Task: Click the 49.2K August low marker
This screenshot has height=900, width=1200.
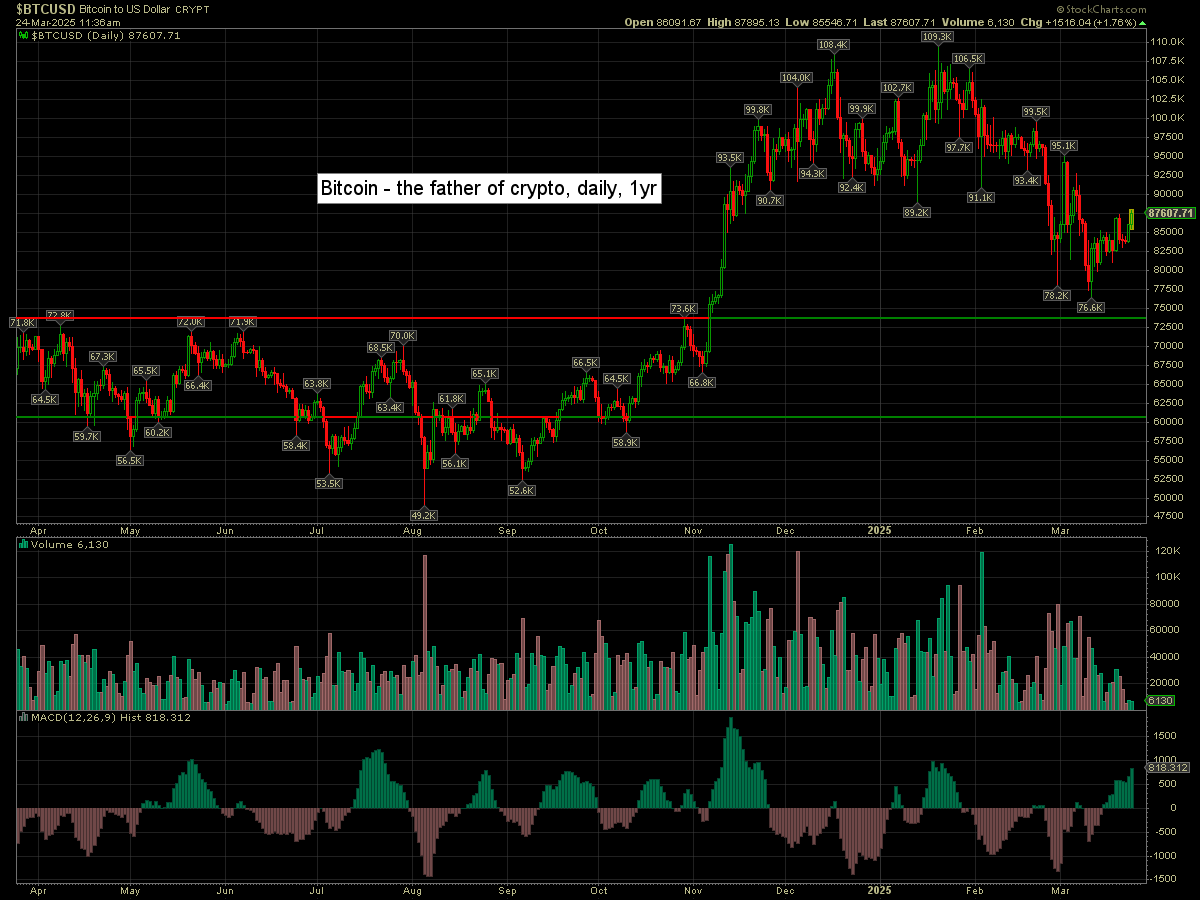Action: (x=425, y=515)
